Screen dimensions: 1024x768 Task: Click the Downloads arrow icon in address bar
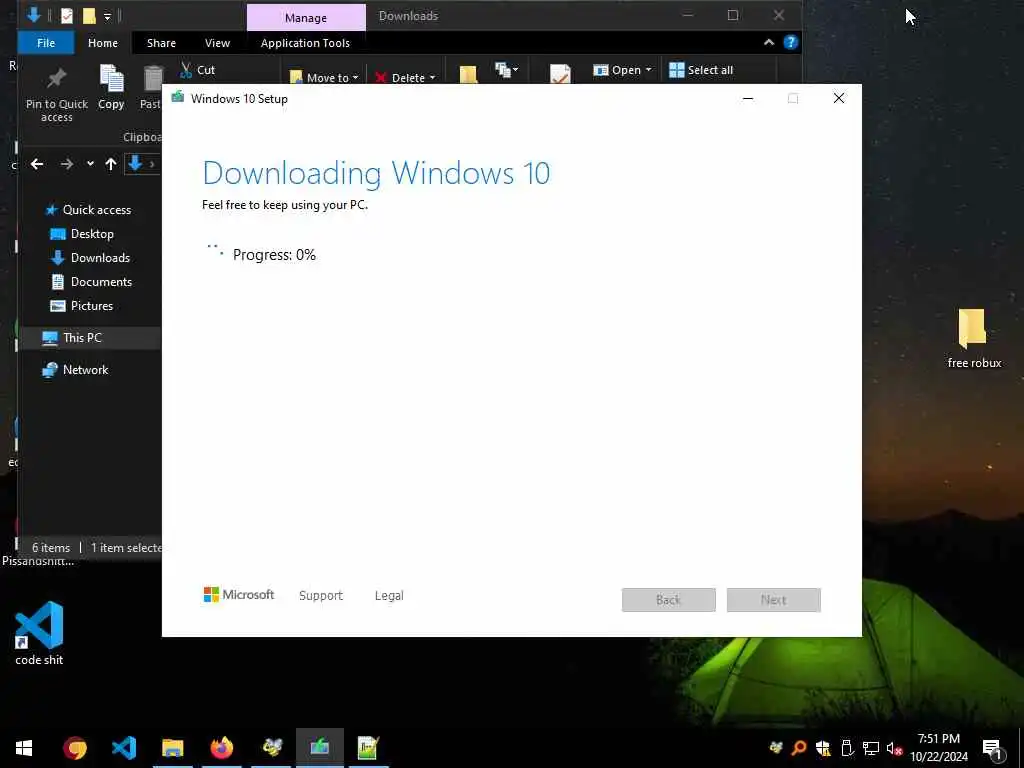(x=135, y=163)
